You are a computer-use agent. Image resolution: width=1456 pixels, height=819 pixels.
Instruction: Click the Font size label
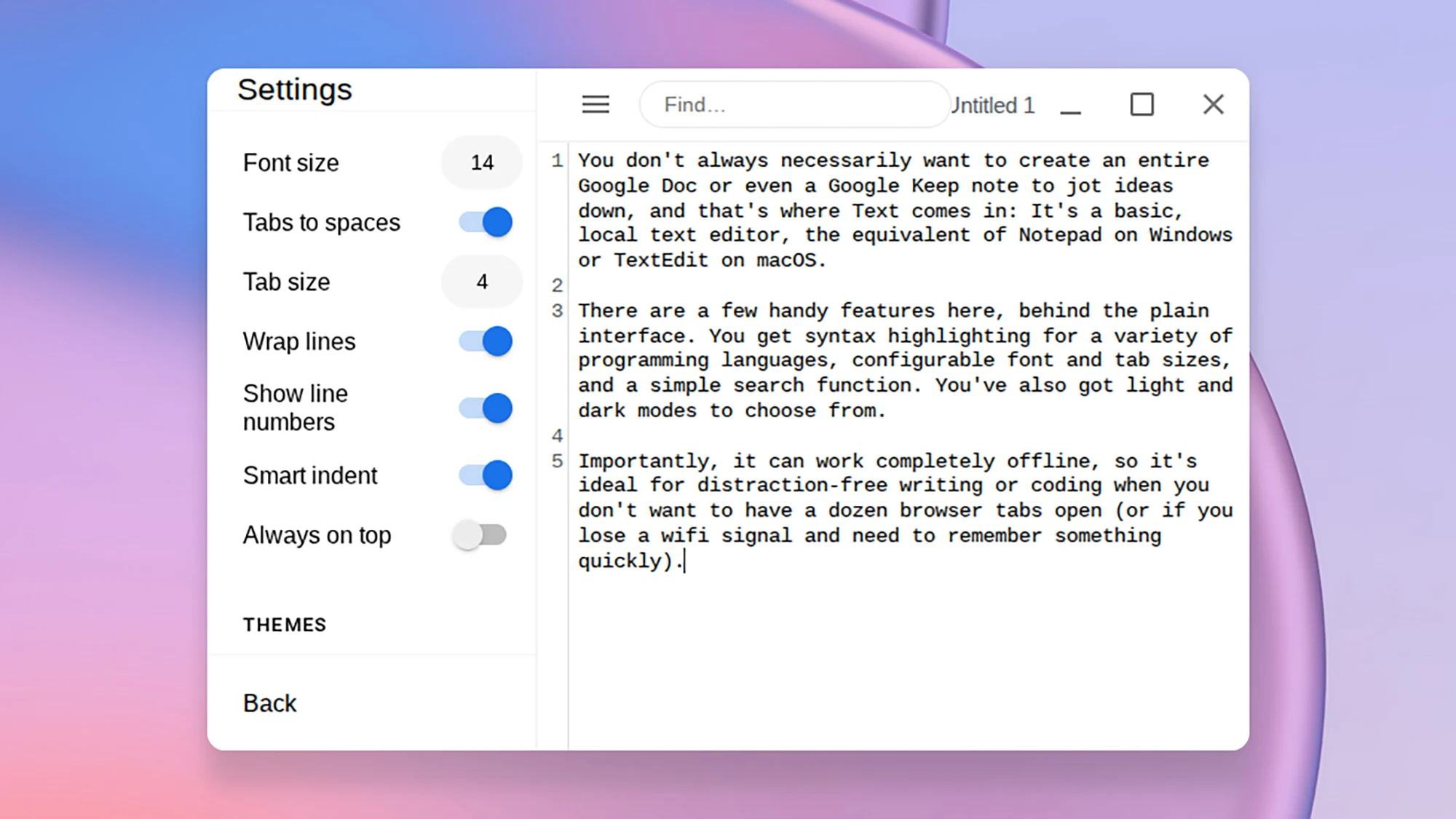coord(290,162)
